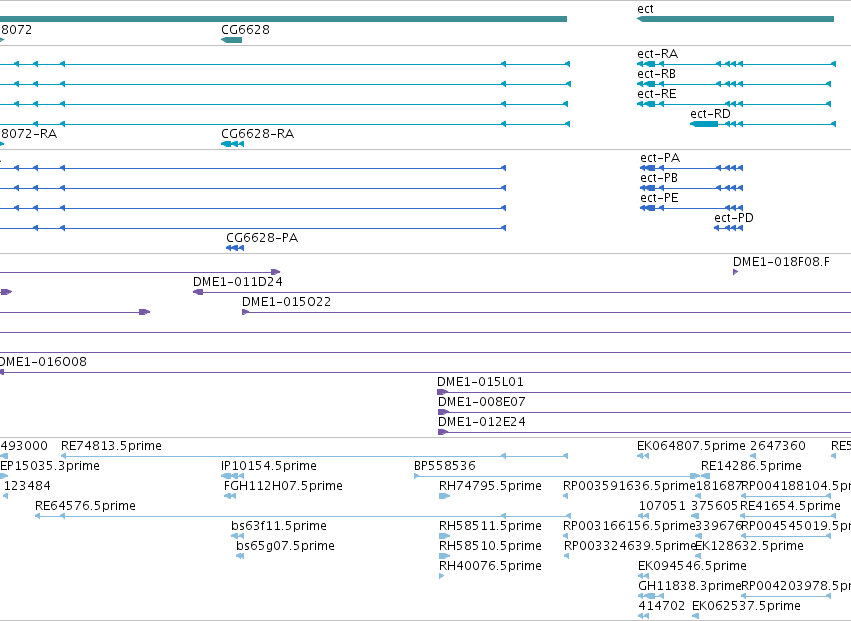851x621 pixels.
Task: Select the CG6628-RA transcript label
Action: [x=257, y=134]
